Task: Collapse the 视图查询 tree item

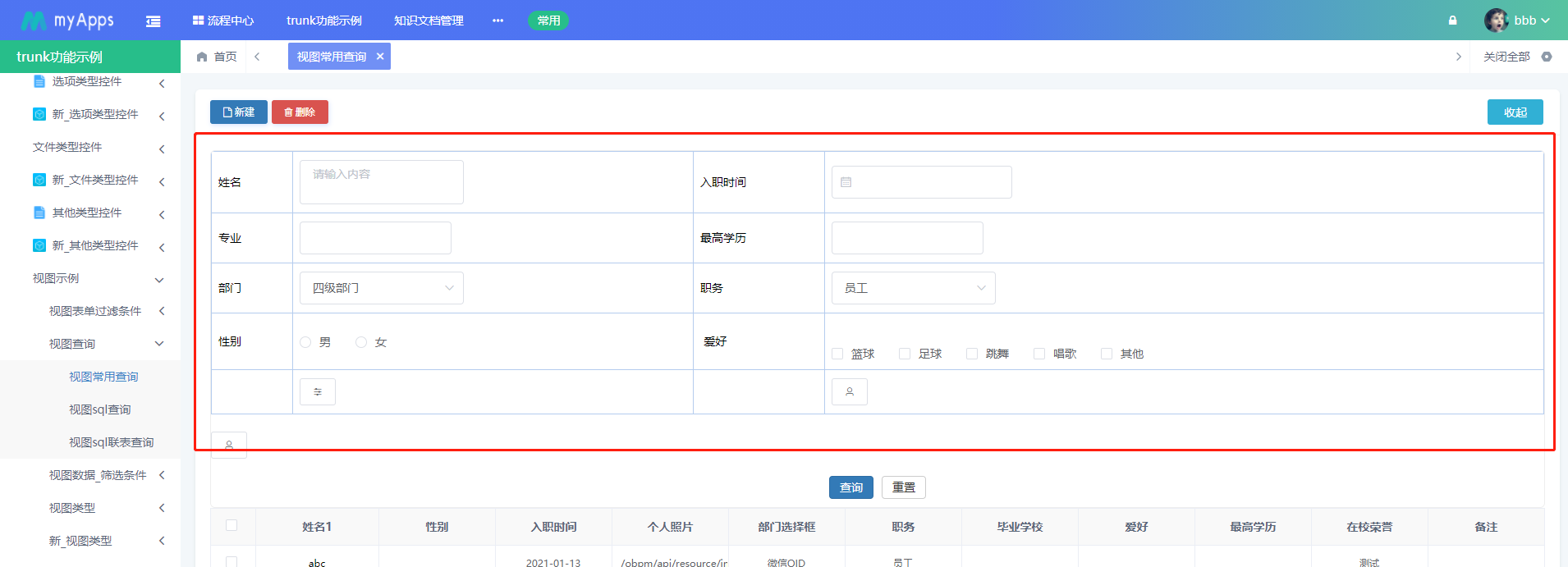Action: pos(159,344)
